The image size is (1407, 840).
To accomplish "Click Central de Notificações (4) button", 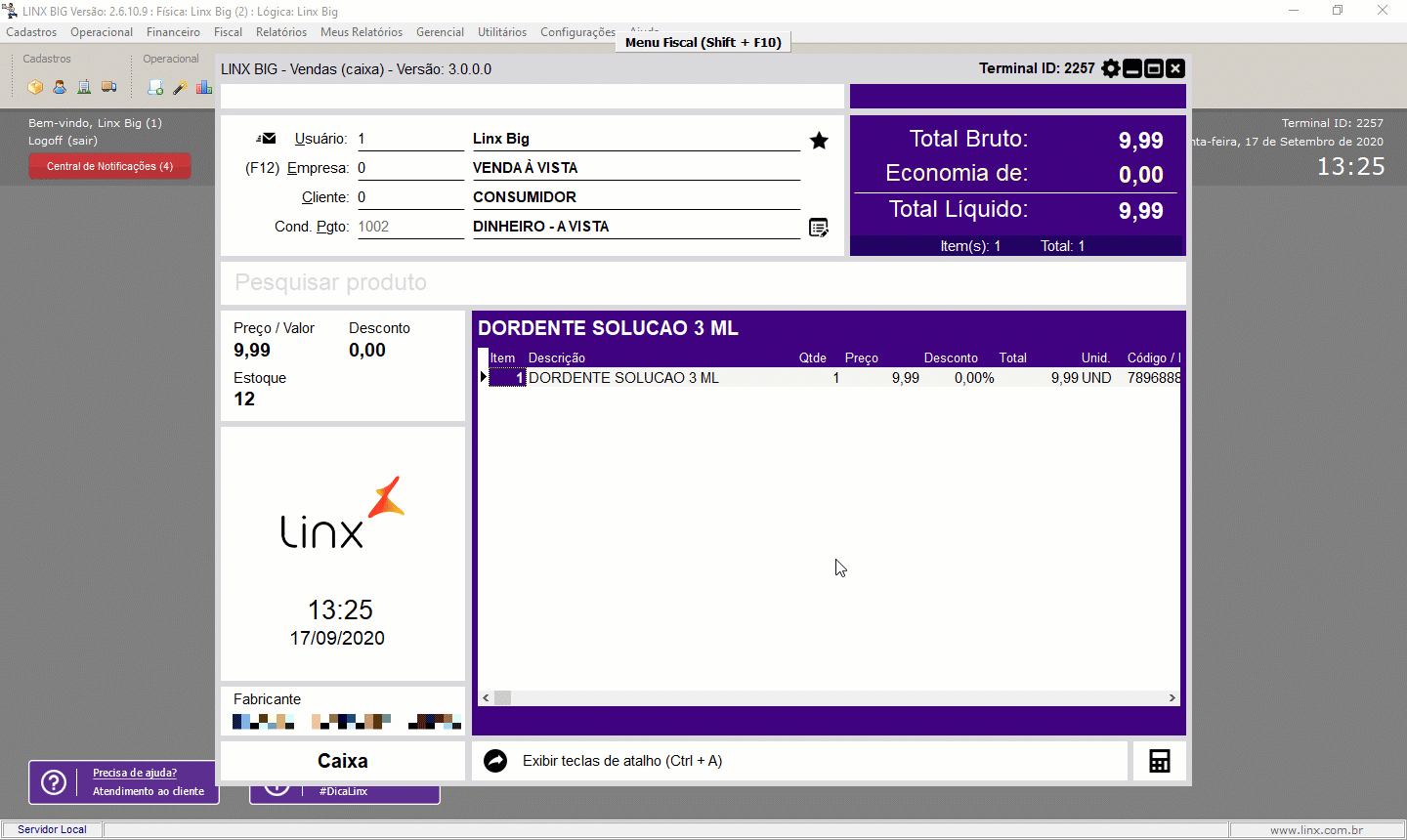I will click(x=109, y=166).
